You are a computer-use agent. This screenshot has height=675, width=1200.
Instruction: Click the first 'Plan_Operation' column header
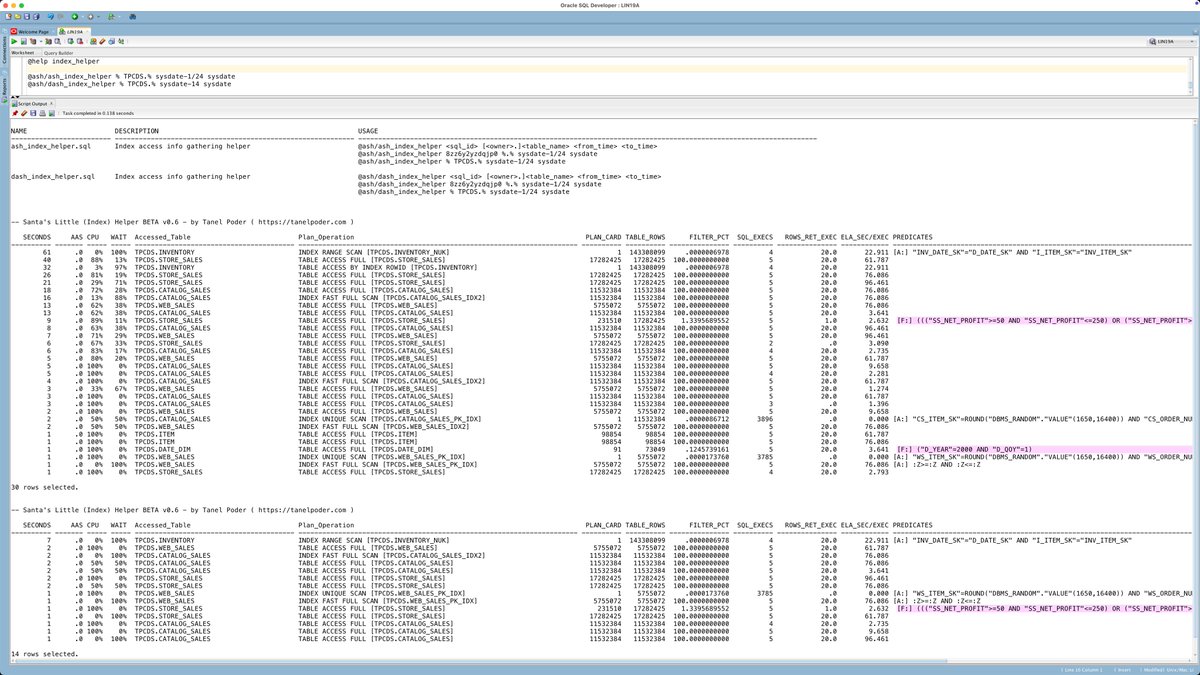[x=327, y=237]
